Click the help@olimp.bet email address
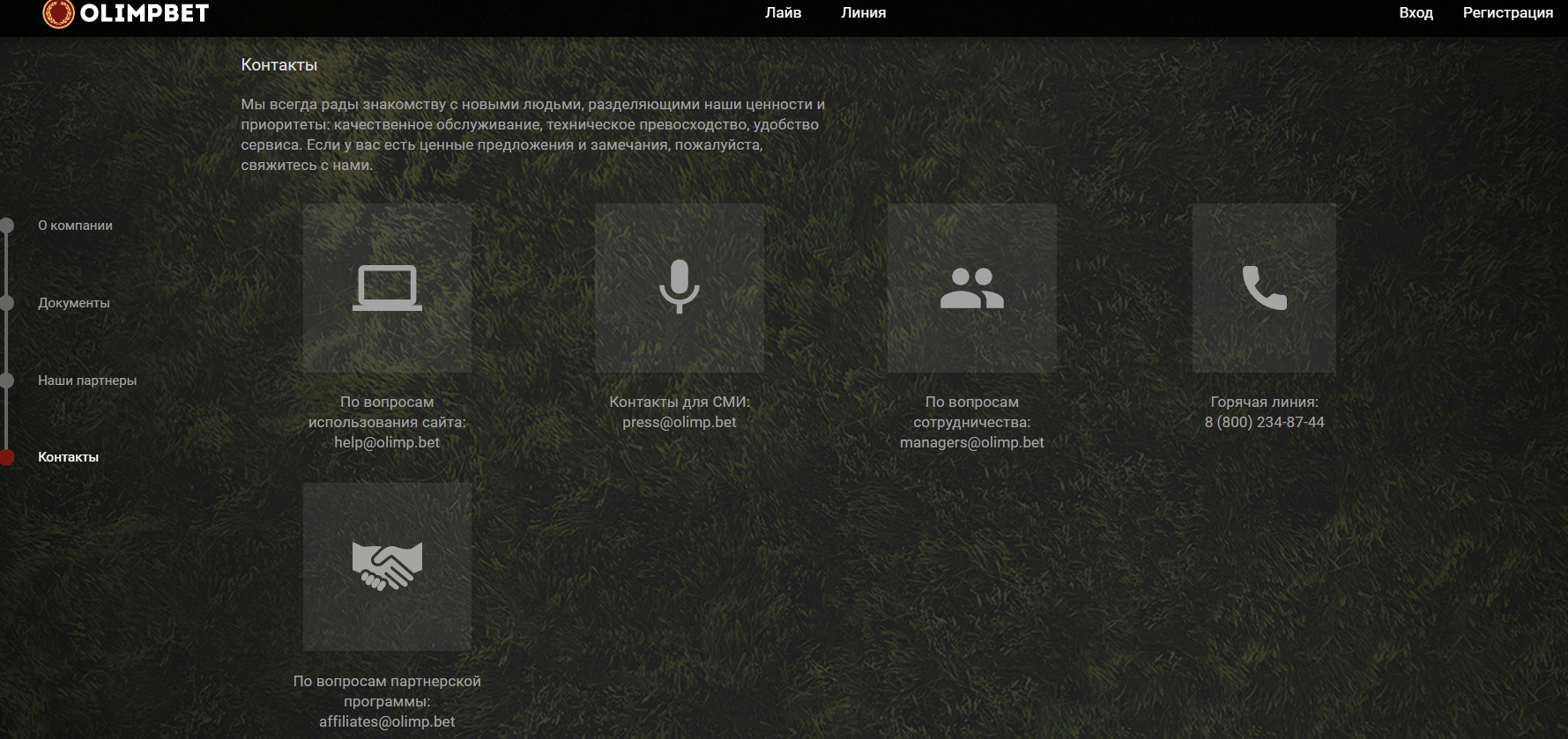 387,442
